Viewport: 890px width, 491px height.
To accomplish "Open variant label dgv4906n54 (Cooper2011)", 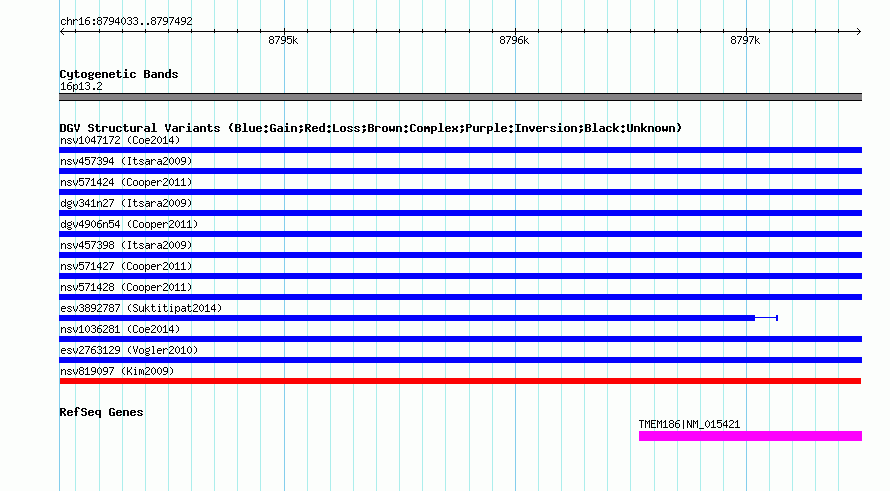I will click(x=129, y=224).
